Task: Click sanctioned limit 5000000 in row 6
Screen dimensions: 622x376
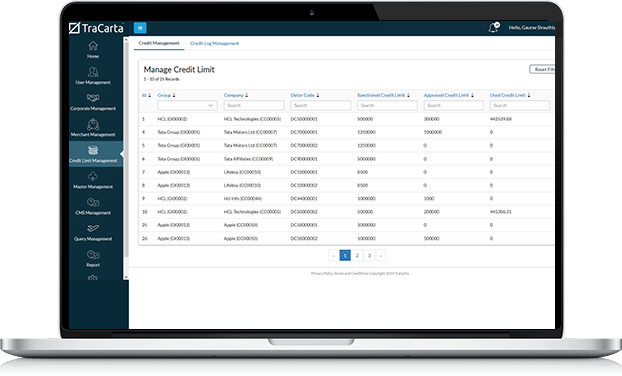Action: click(x=366, y=159)
